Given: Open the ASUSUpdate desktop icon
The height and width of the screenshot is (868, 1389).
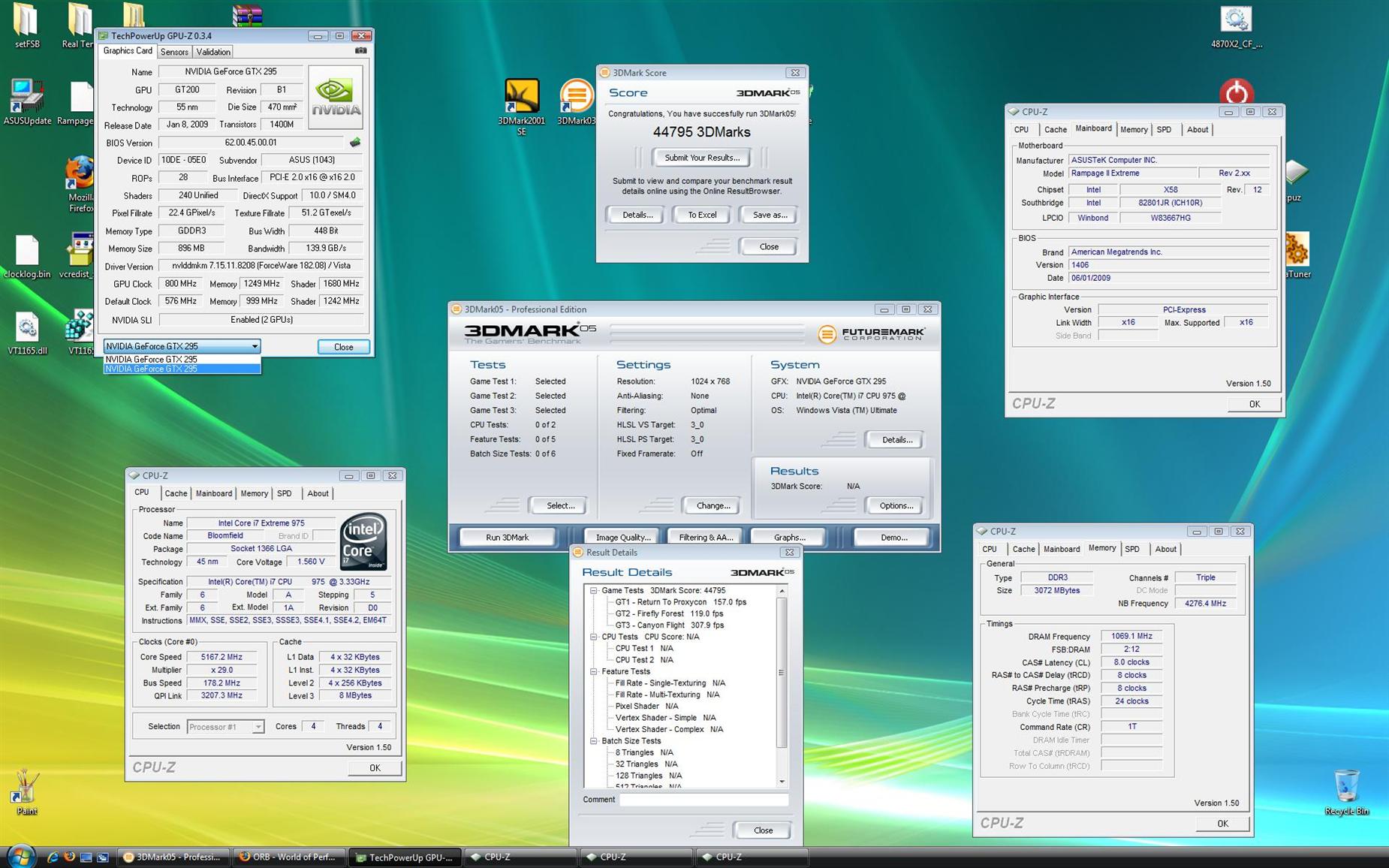Looking at the screenshot, I should click(27, 101).
